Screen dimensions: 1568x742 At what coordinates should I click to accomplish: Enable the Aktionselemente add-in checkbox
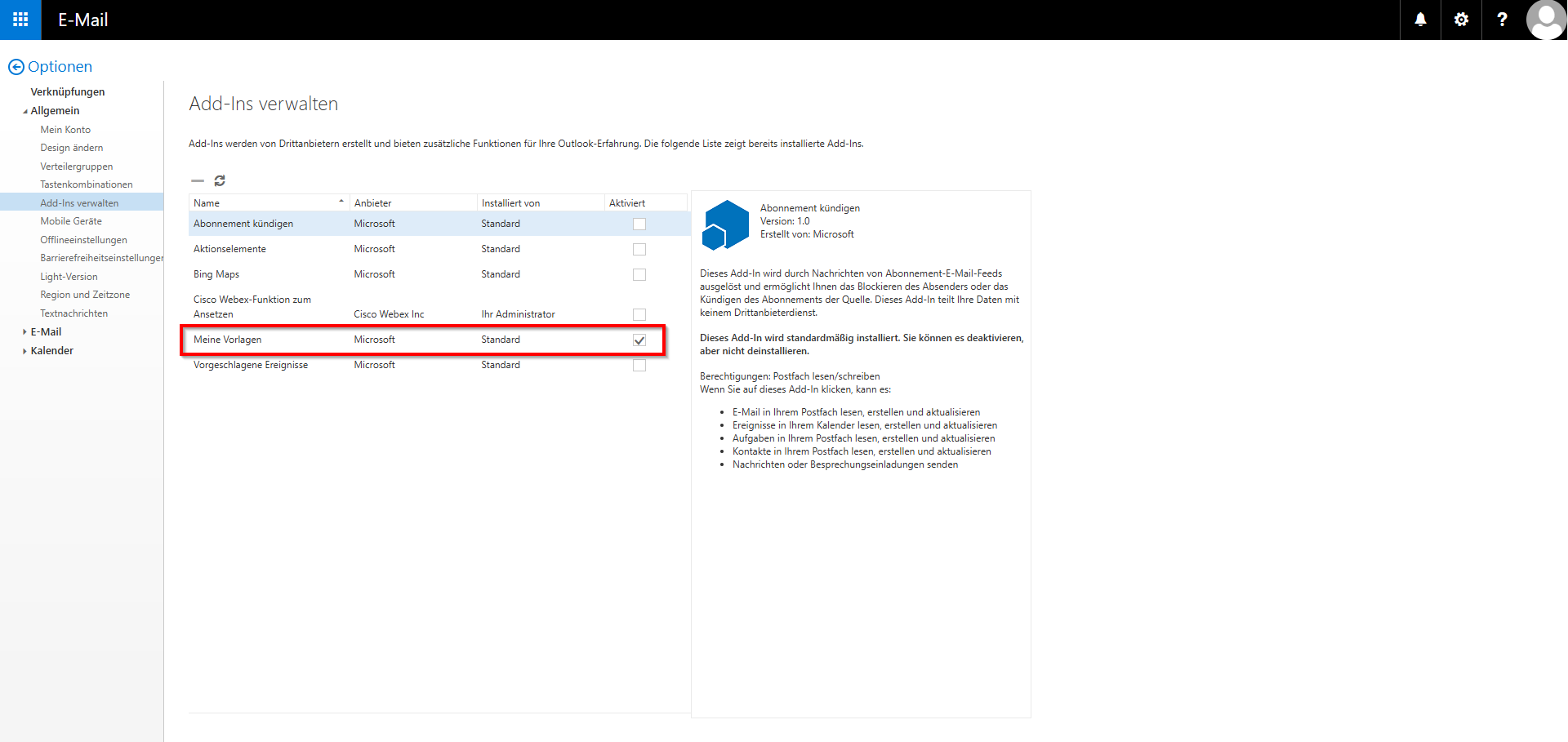[x=639, y=250]
